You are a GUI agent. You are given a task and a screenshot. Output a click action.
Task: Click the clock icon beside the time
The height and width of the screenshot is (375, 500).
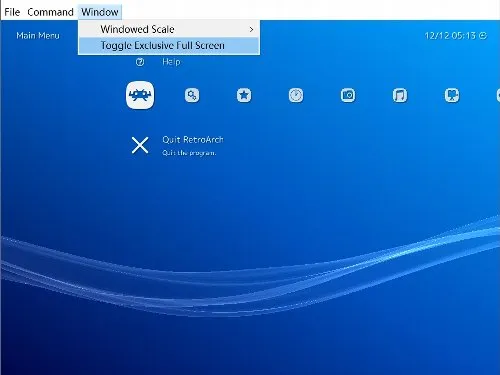[x=483, y=36]
